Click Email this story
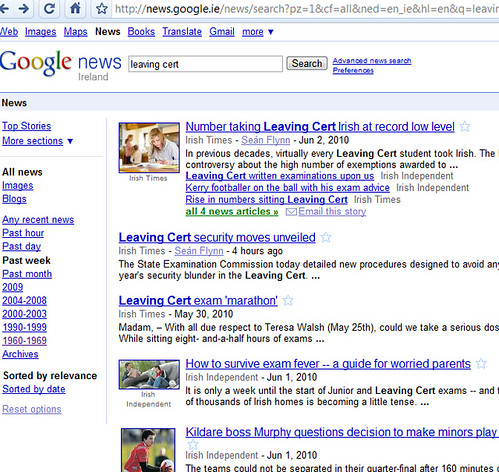This screenshot has width=499, height=472. (332, 212)
